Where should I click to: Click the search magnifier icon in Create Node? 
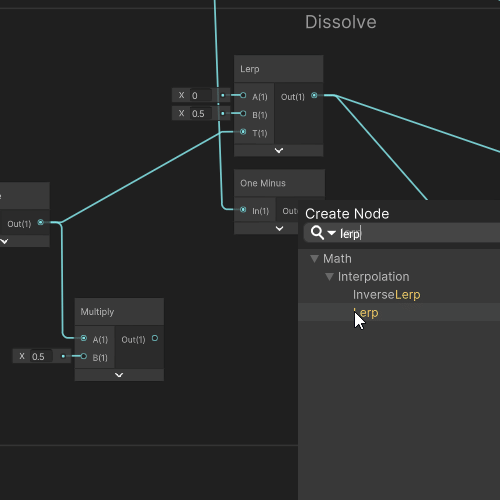point(317,232)
